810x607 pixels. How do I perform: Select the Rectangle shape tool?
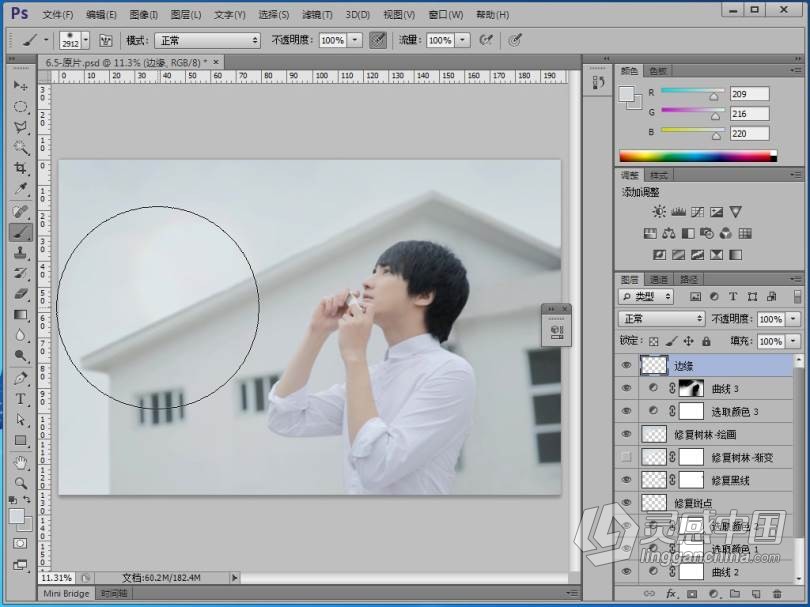click(x=21, y=440)
